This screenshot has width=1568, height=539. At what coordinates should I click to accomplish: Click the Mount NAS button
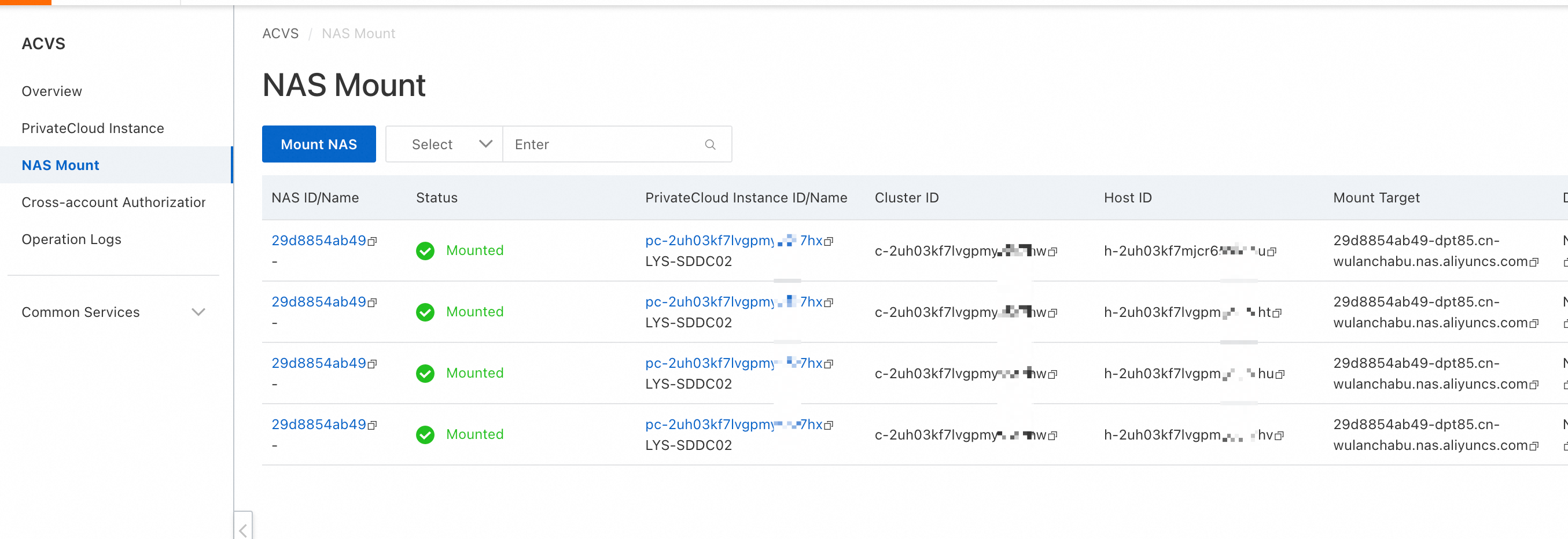click(318, 144)
